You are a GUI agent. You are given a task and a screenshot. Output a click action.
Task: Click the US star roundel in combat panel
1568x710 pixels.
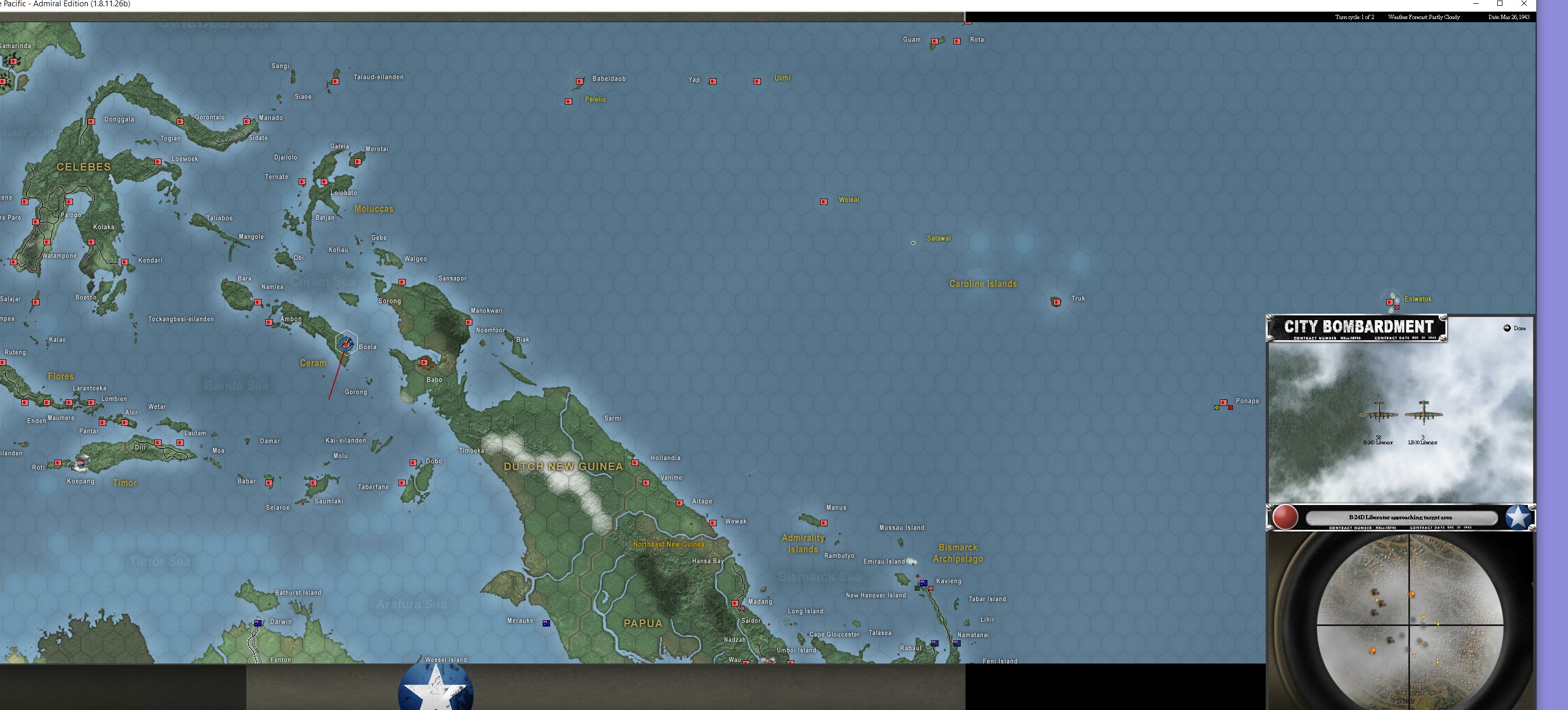pos(1518,517)
